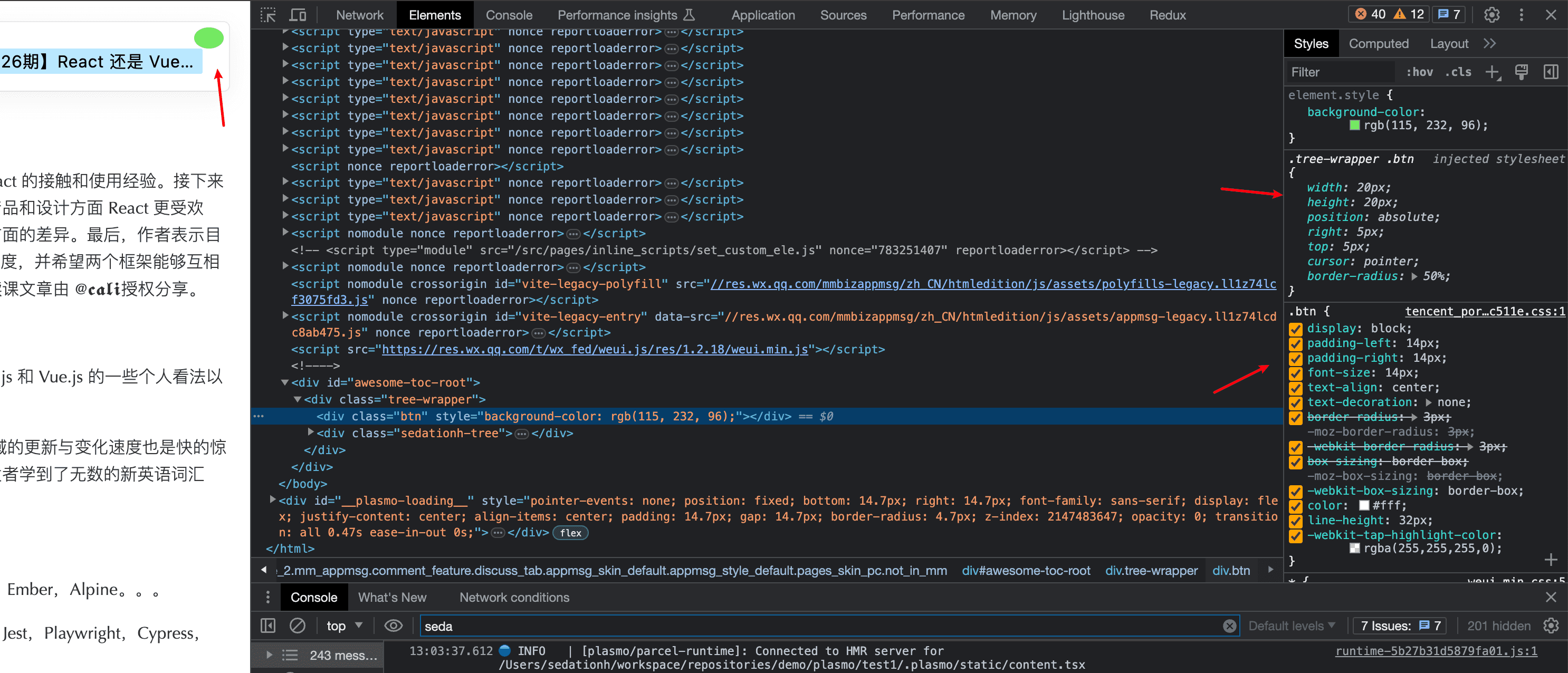Uncheck the display: block property
Image resolution: width=1568 pixels, height=673 pixels.
[1295, 329]
